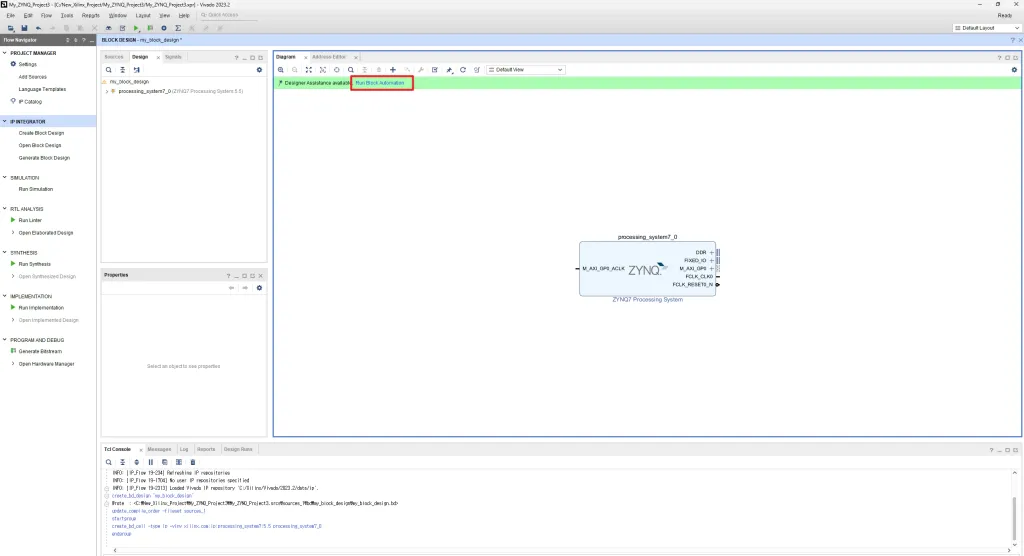Zoom in on the block diagram
Image resolution: width=1024 pixels, height=556 pixels.
click(281, 70)
